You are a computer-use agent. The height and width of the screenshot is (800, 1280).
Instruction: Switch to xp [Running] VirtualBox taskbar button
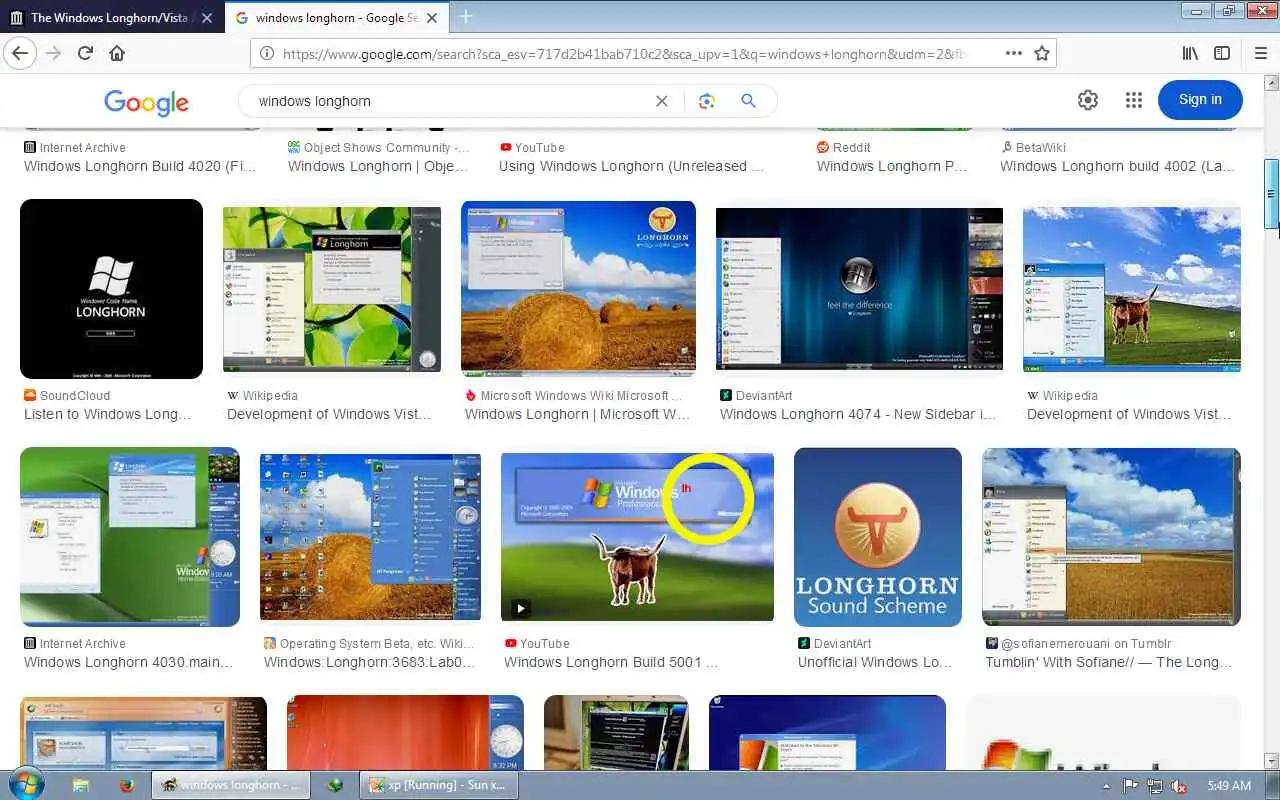(x=439, y=785)
